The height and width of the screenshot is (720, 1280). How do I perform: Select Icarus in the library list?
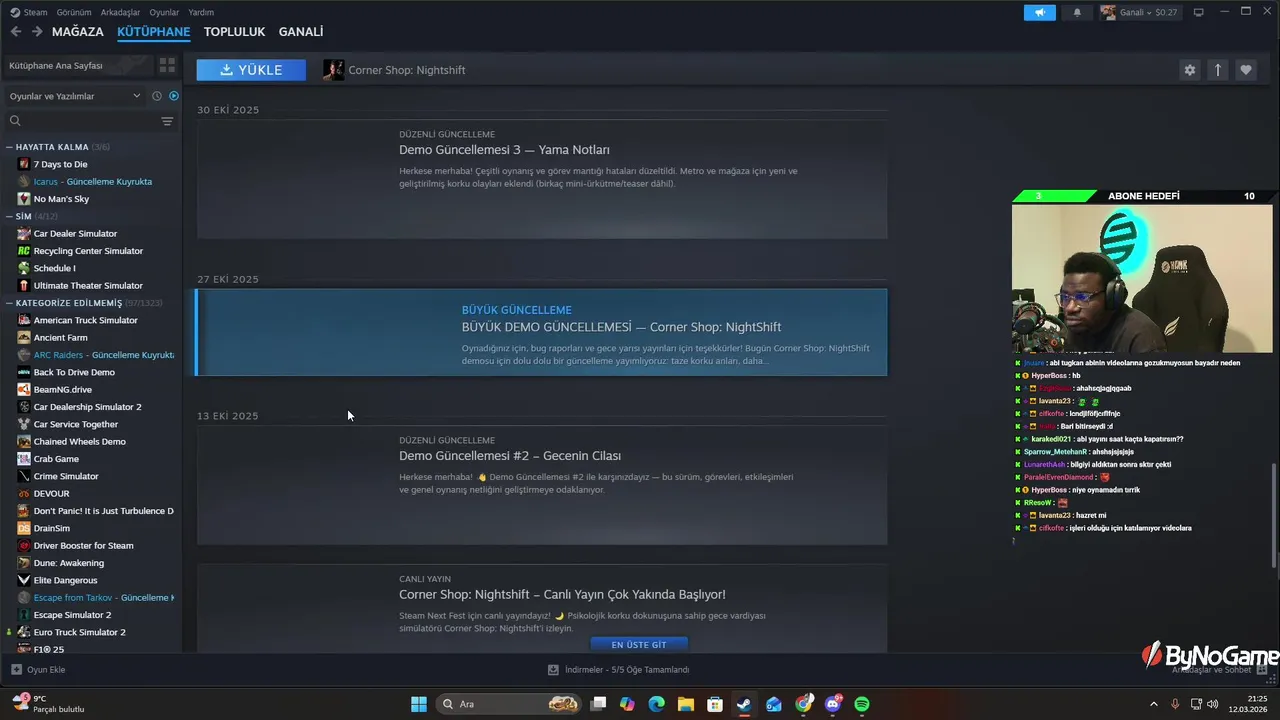tap(93, 181)
